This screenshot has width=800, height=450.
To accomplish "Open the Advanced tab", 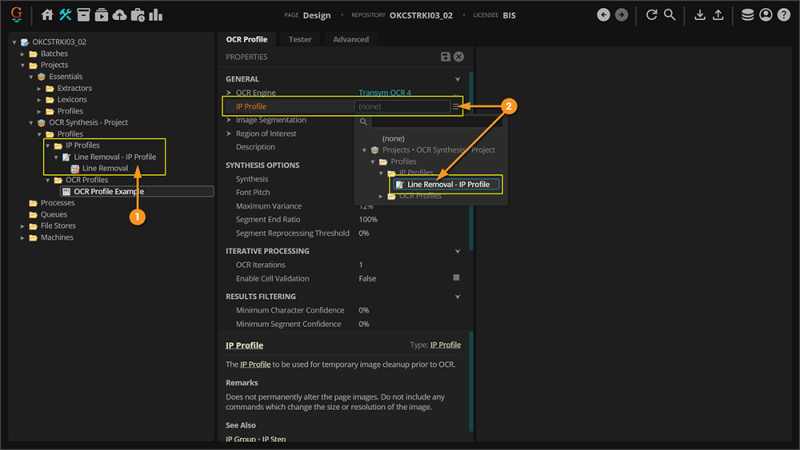I will tap(350, 39).
